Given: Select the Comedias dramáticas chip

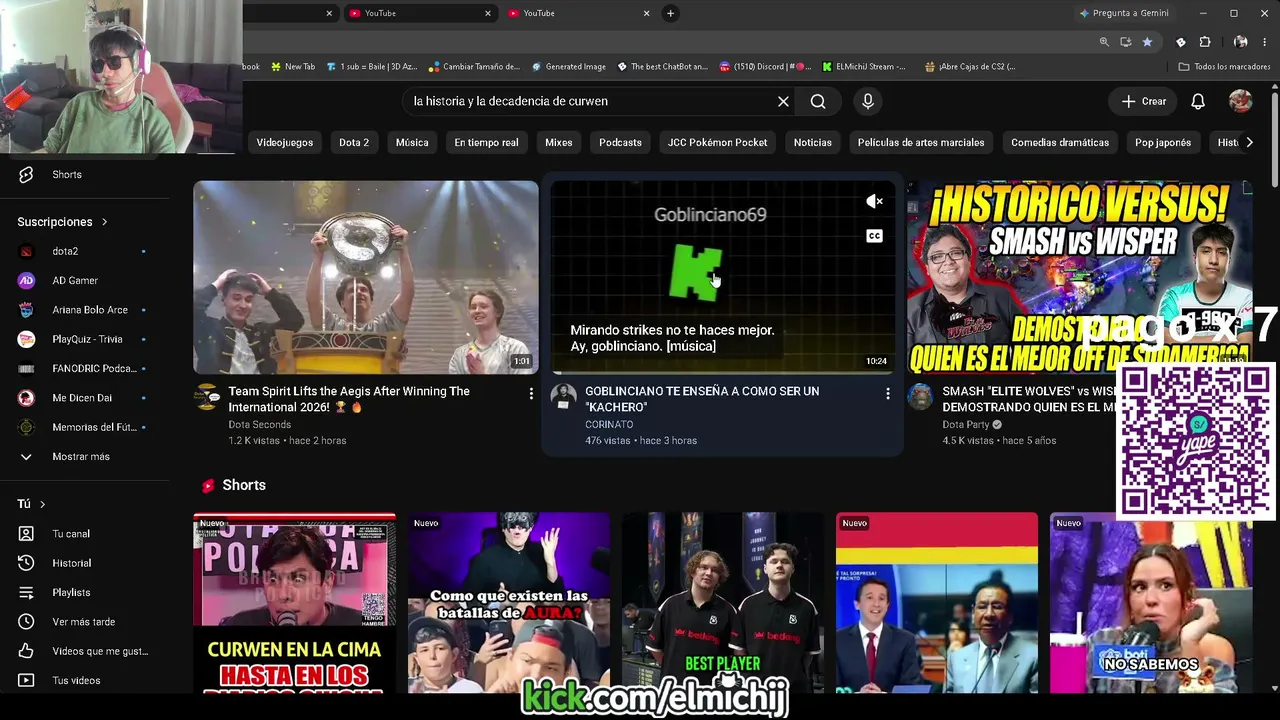Looking at the screenshot, I should tap(1060, 143).
